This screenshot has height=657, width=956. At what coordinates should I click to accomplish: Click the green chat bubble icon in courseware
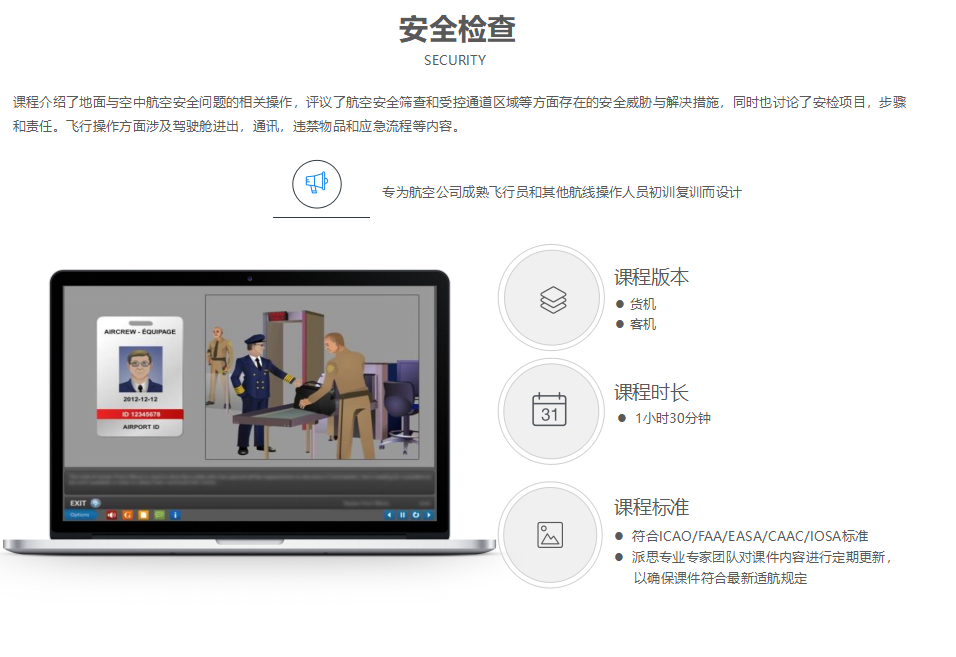[159, 515]
